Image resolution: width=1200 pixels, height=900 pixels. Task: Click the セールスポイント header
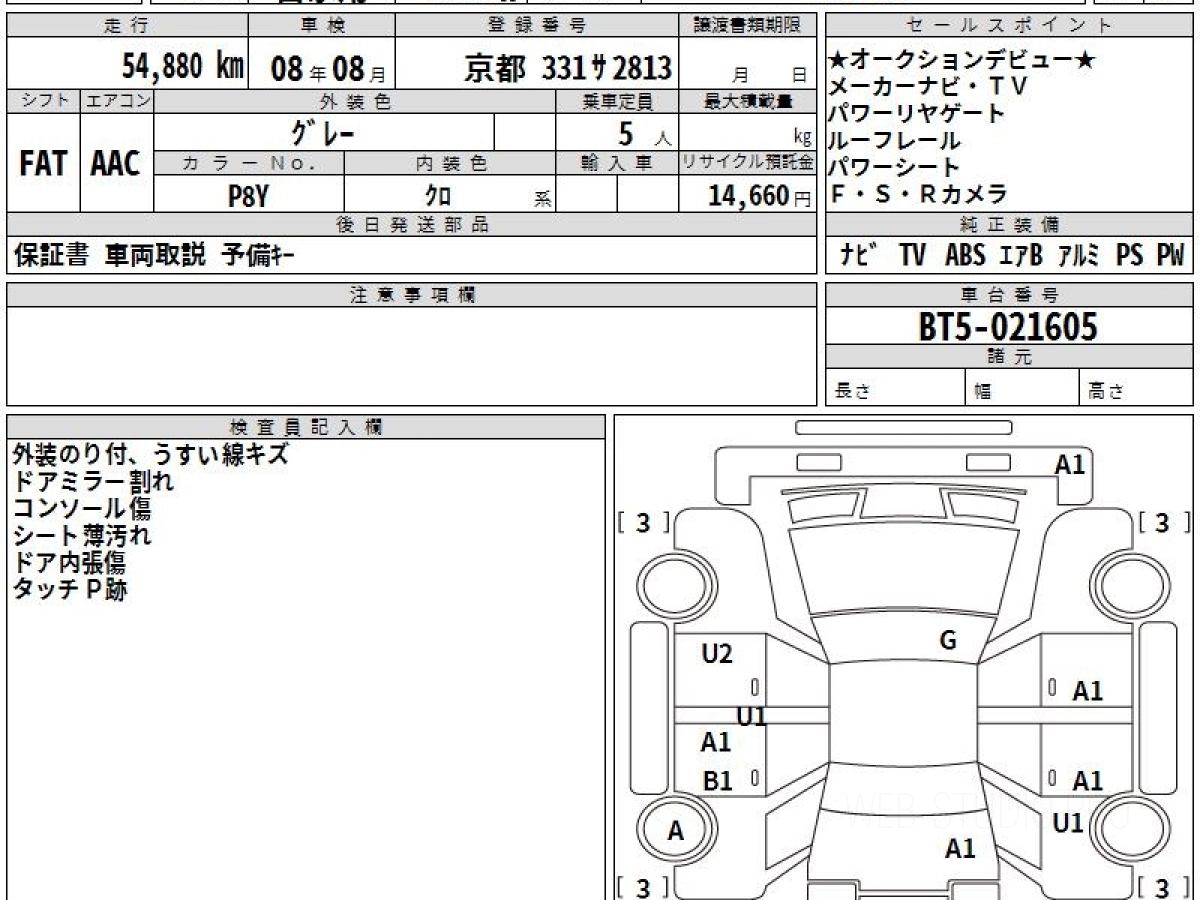(1009, 25)
